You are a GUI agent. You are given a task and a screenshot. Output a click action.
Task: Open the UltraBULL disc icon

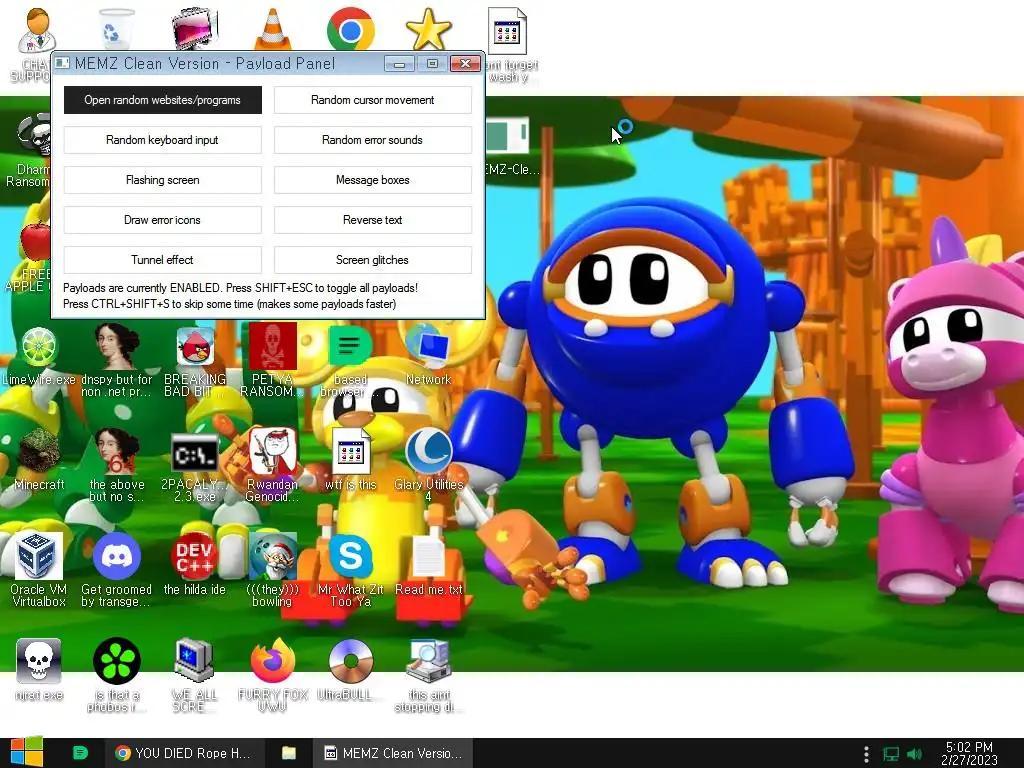350,670
